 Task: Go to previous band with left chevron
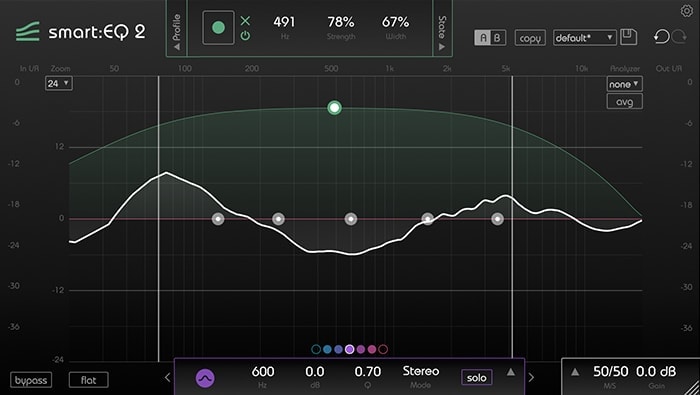click(167, 378)
